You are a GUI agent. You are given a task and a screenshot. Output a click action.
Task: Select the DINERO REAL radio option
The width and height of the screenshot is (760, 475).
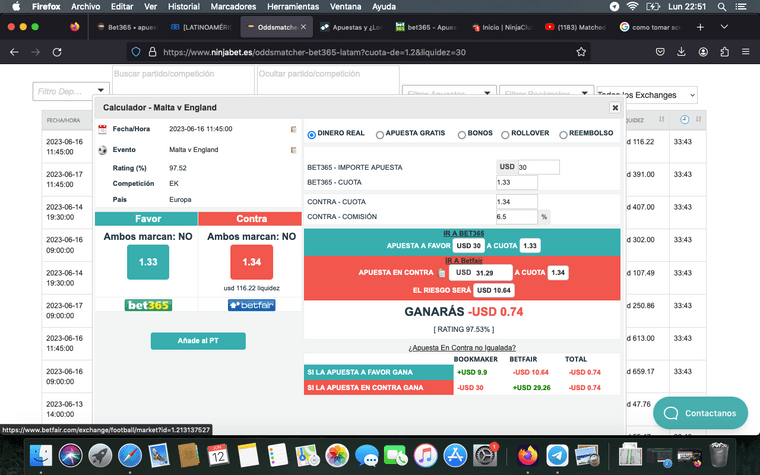point(312,135)
